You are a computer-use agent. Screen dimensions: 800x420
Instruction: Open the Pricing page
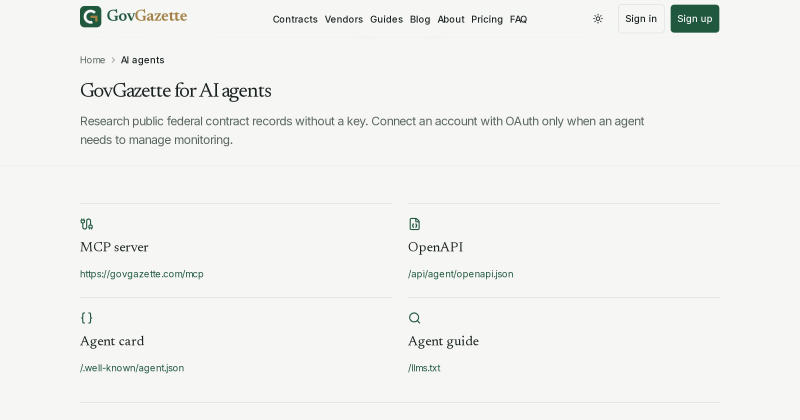click(x=487, y=19)
